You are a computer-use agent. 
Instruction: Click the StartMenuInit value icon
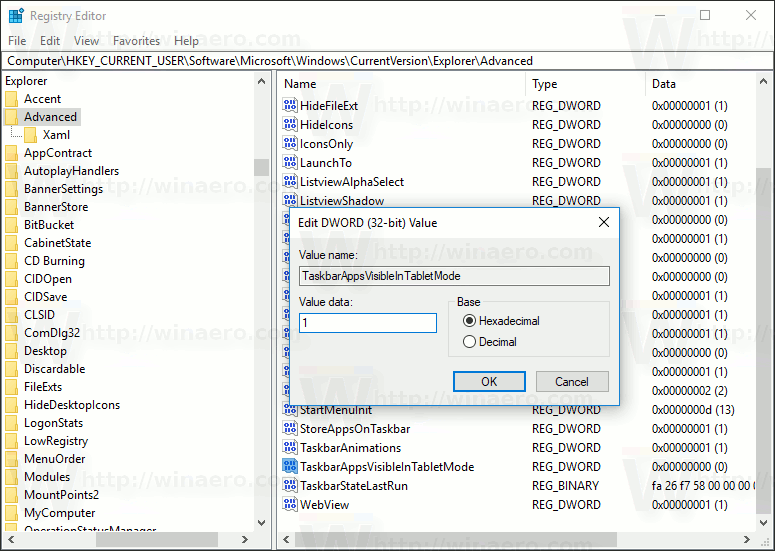click(290, 410)
